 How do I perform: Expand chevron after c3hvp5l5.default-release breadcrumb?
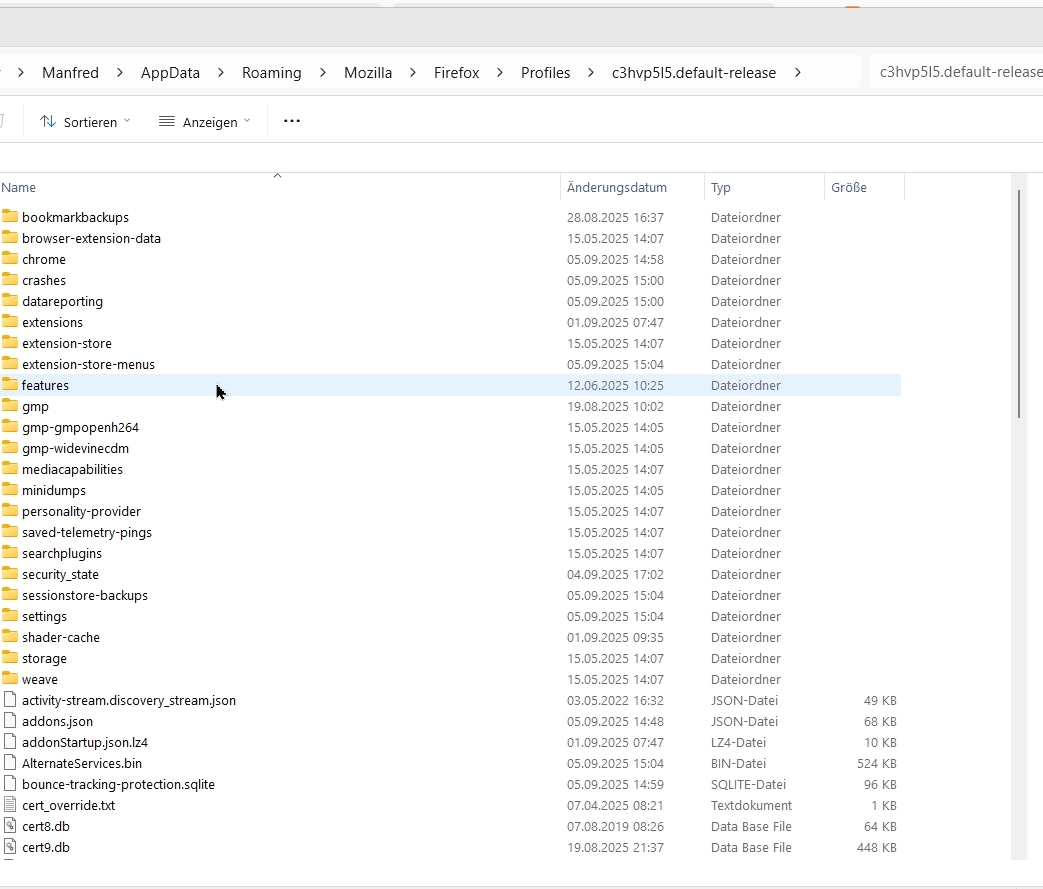tap(798, 73)
